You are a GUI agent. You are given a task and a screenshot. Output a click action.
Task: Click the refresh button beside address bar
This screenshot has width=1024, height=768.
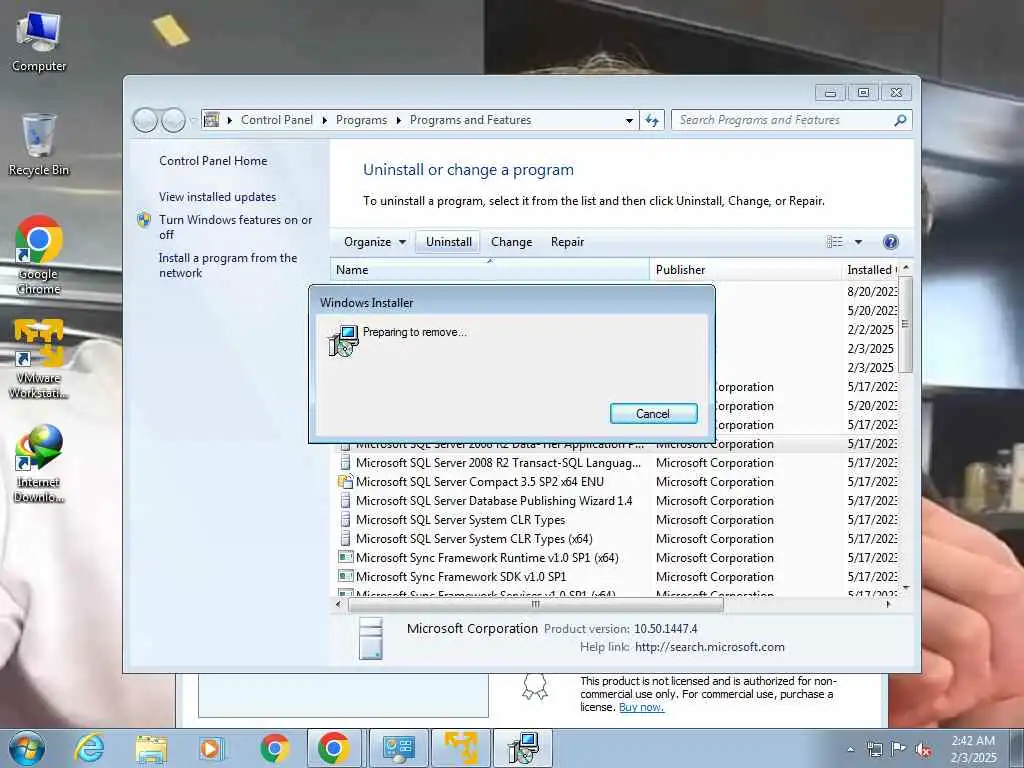[652, 120]
